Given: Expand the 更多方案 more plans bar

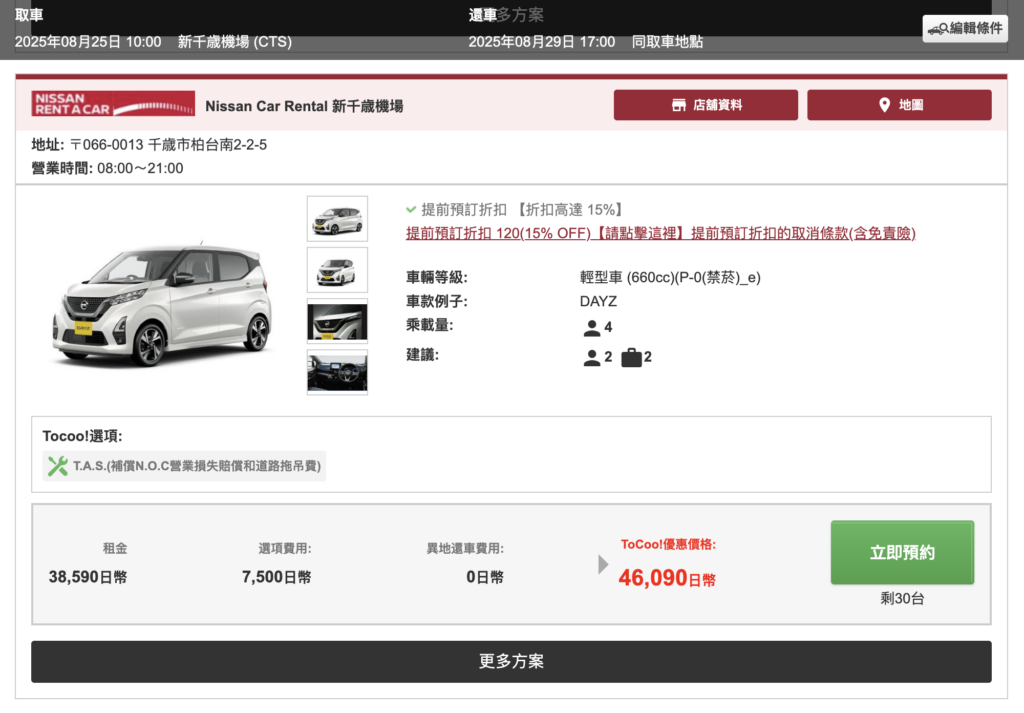Looking at the screenshot, I should click(511, 661).
